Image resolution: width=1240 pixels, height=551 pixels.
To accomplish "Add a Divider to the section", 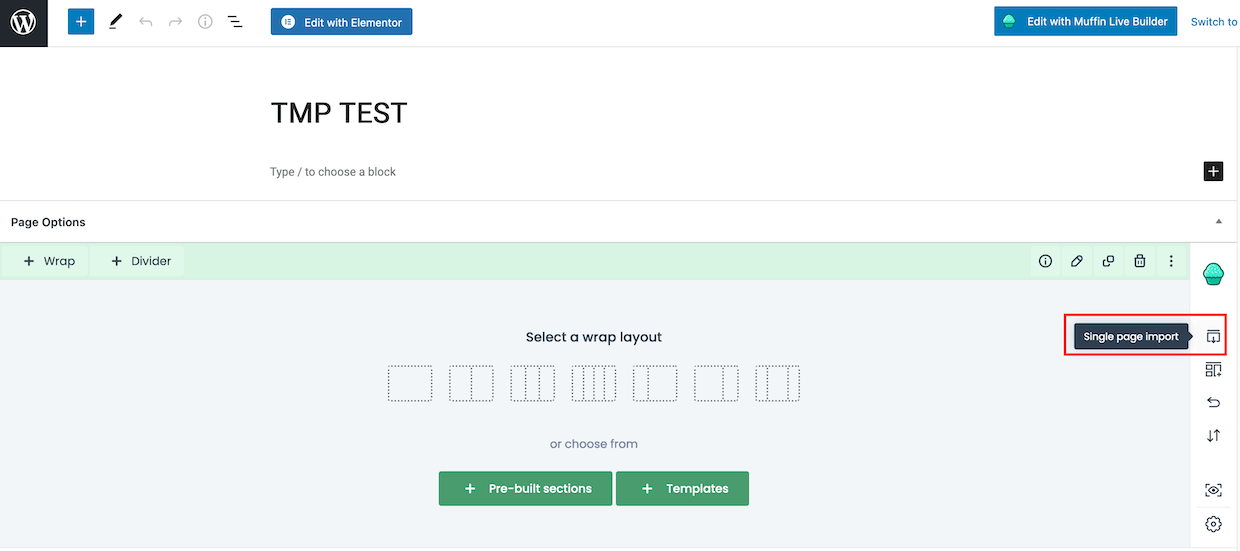I will click(141, 261).
